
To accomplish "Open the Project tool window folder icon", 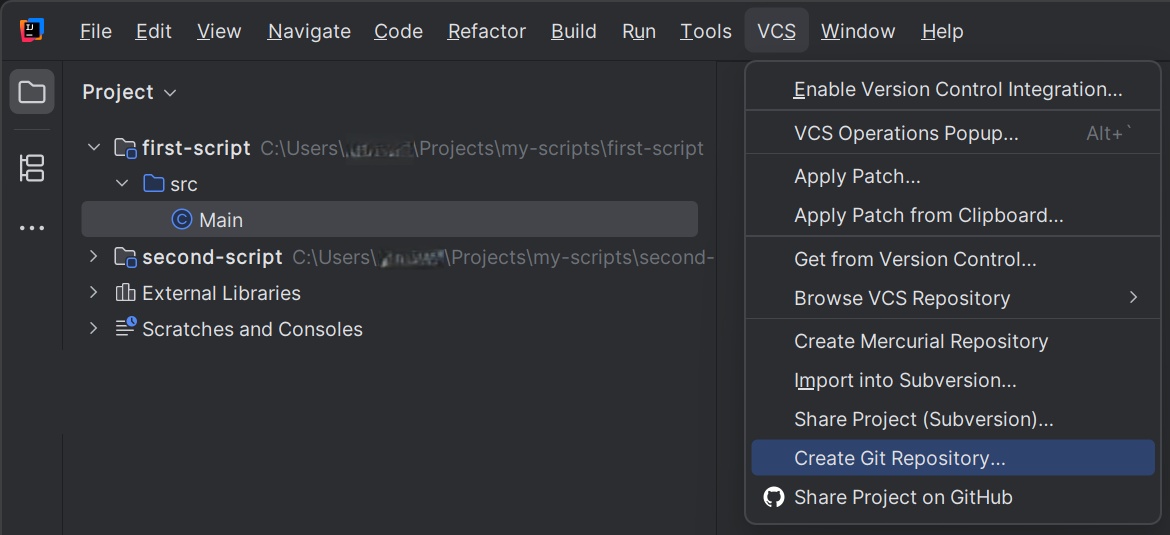I will point(32,92).
